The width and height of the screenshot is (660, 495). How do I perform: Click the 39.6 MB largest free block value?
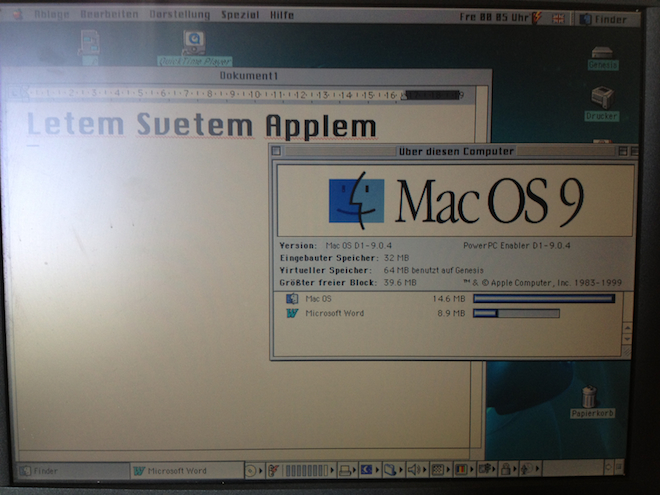pyautogui.click(x=400, y=282)
